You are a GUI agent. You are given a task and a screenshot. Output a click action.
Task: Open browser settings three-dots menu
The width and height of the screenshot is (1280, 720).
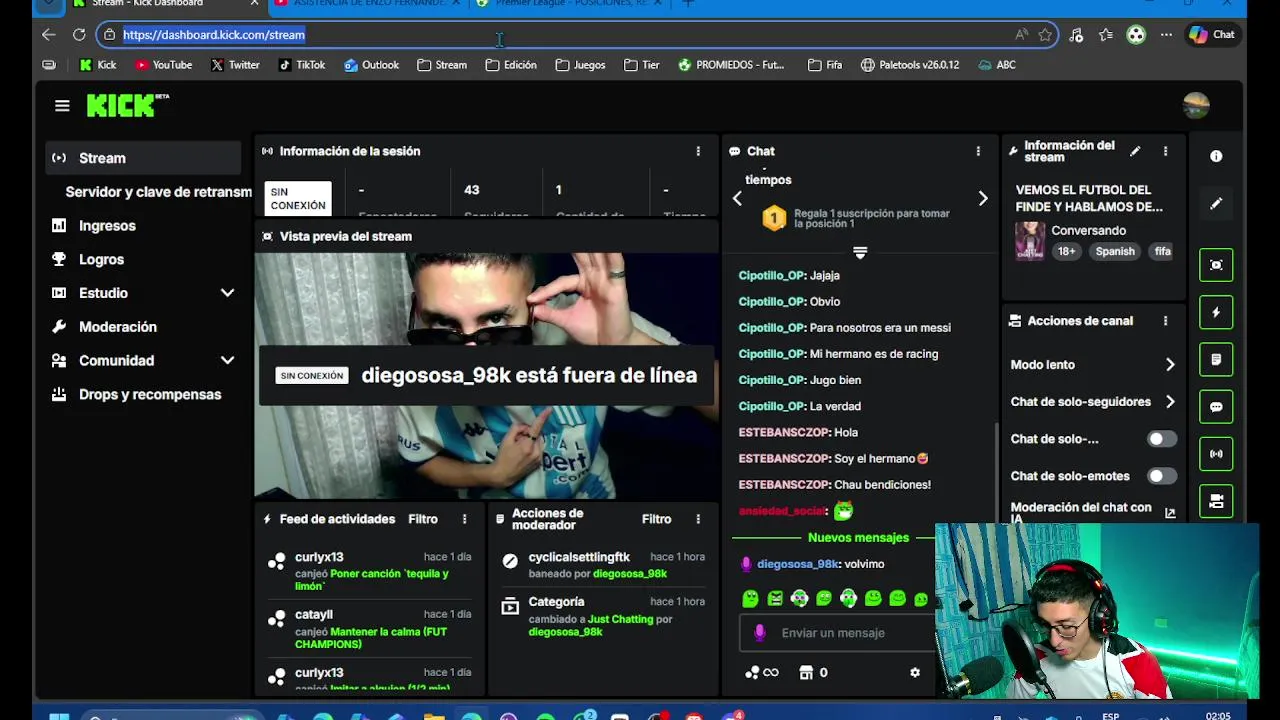click(1166, 34)
